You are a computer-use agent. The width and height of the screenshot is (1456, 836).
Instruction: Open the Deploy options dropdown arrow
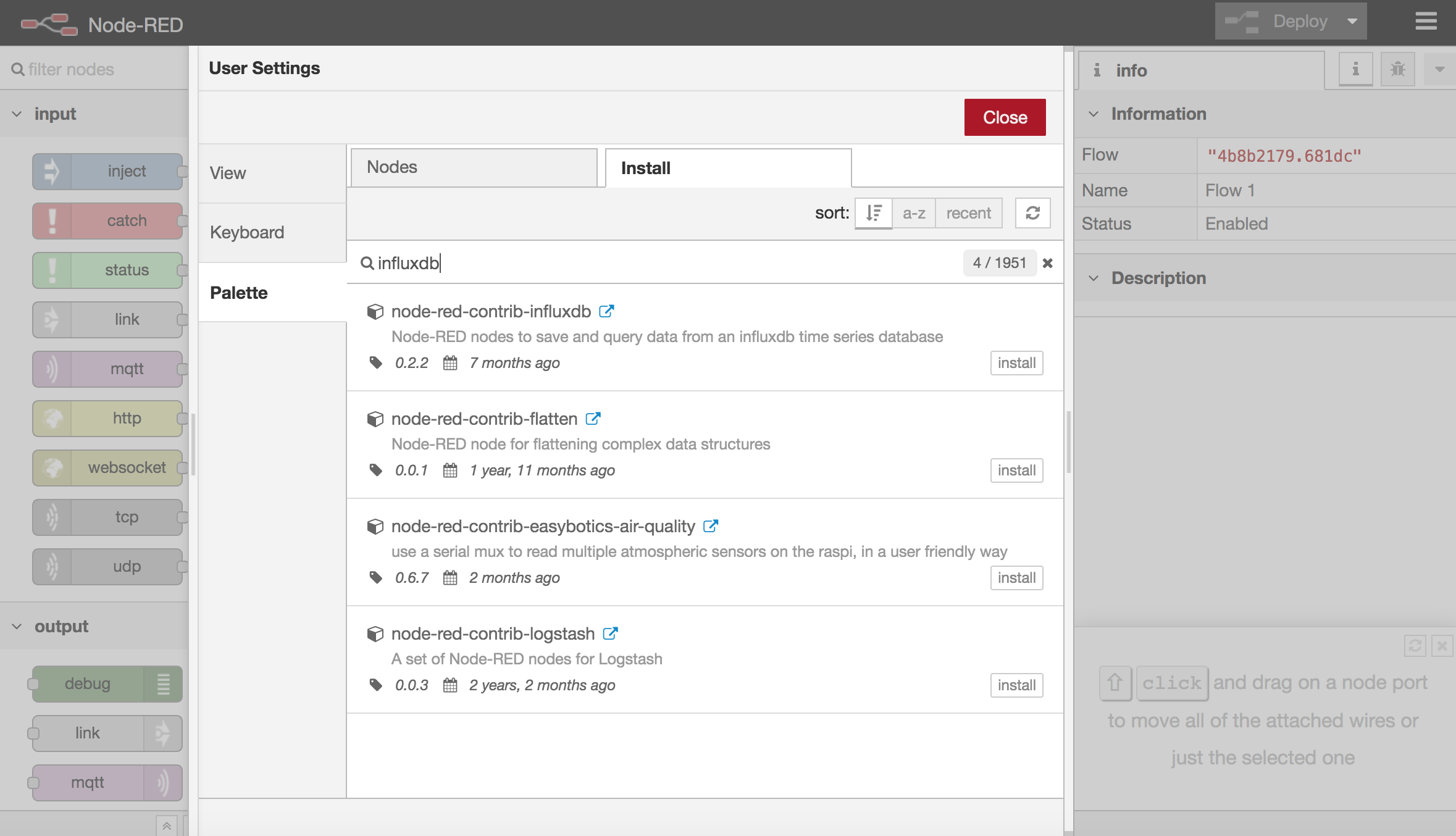click(1352, 22)
